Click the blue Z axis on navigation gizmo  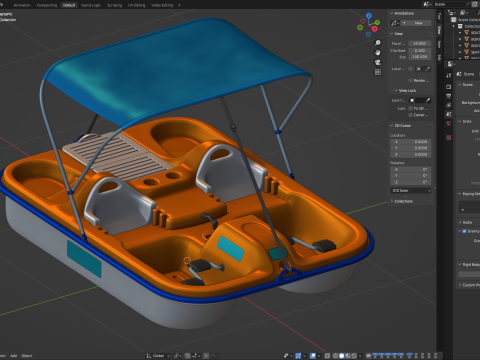click(369, 16)
